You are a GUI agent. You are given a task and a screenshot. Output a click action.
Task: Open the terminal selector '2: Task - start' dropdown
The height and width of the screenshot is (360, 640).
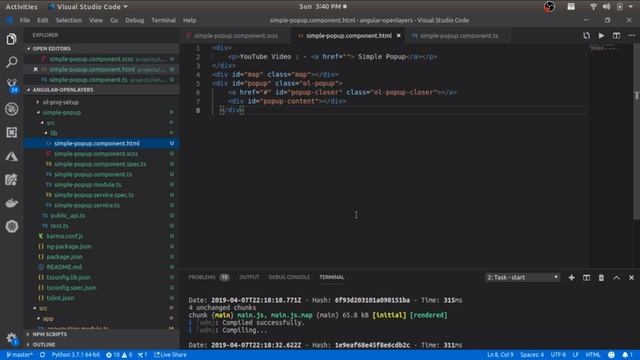tap(522, 278)
